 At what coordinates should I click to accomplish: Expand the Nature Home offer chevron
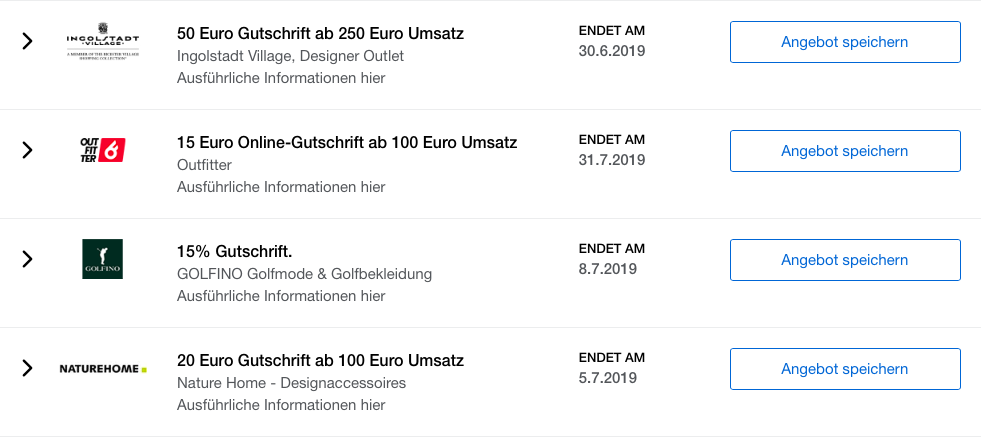(27, 369)
